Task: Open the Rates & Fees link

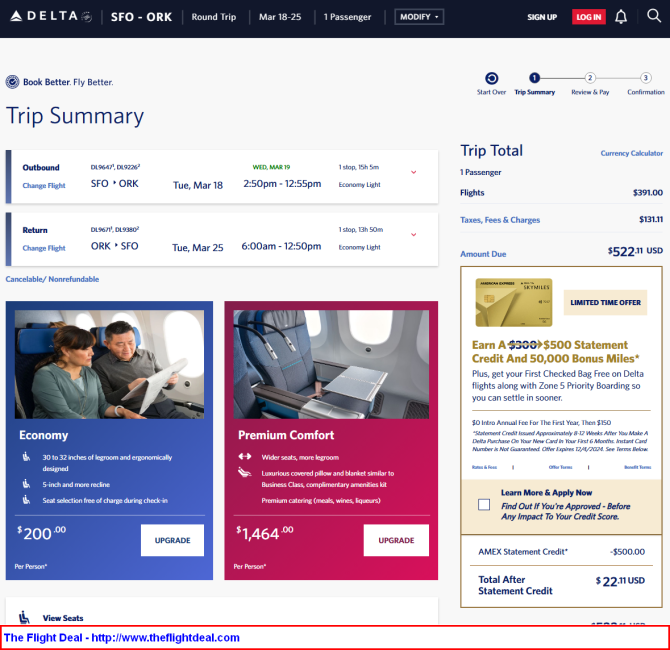Action: (x=484, y=467)
